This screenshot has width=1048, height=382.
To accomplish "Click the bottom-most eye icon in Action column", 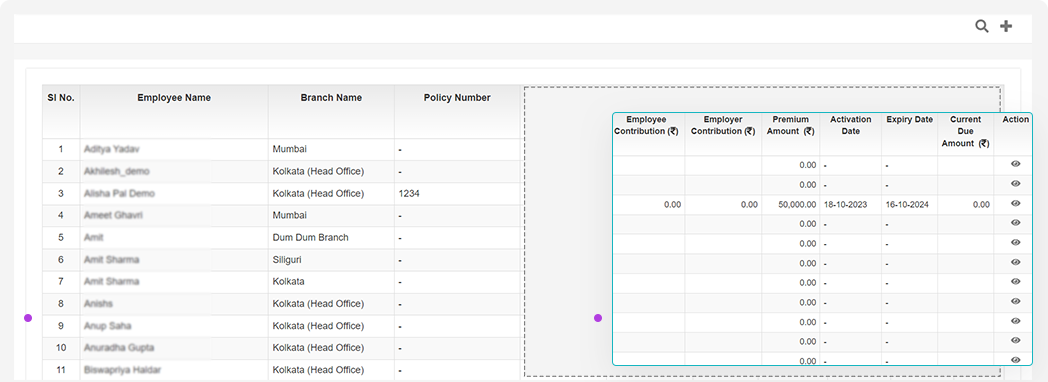I will [x=1015, y=360].
